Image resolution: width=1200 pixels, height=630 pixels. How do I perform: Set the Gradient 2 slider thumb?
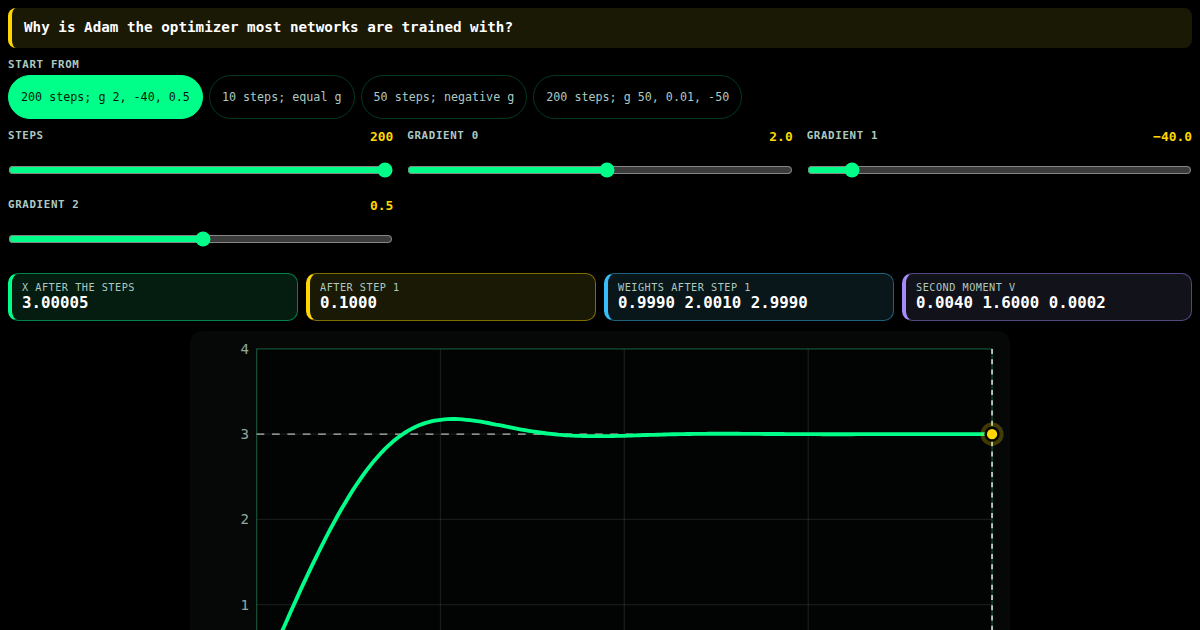click(x=203, y=239)
